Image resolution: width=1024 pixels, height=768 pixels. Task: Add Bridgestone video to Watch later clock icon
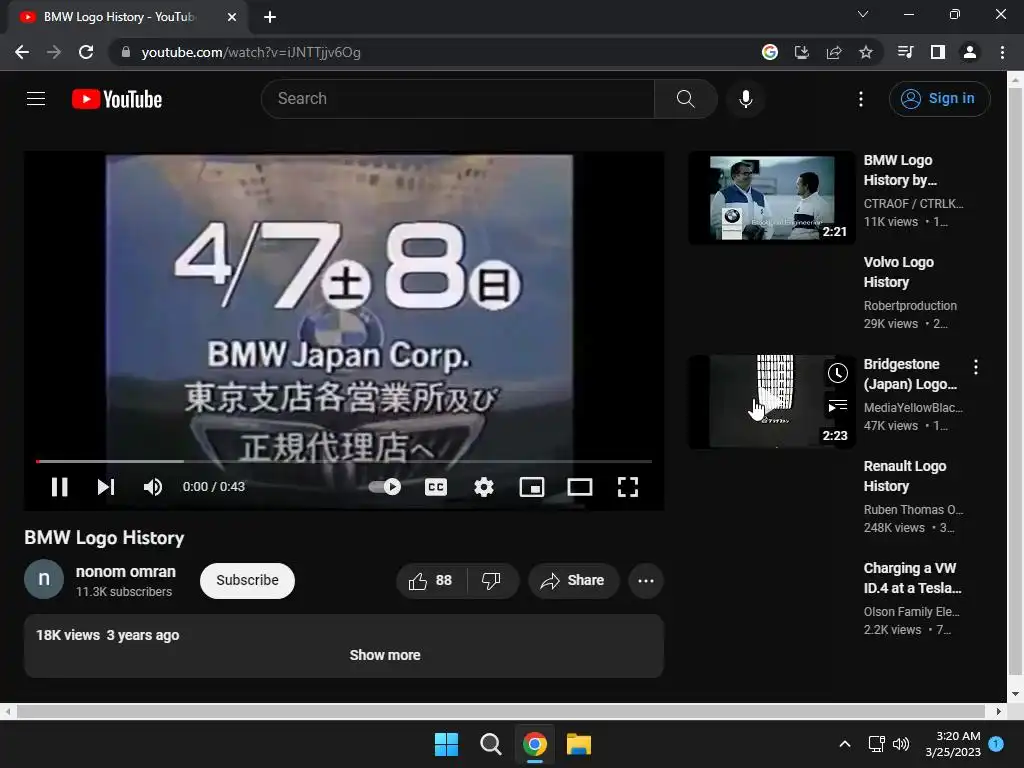(837, 373)
